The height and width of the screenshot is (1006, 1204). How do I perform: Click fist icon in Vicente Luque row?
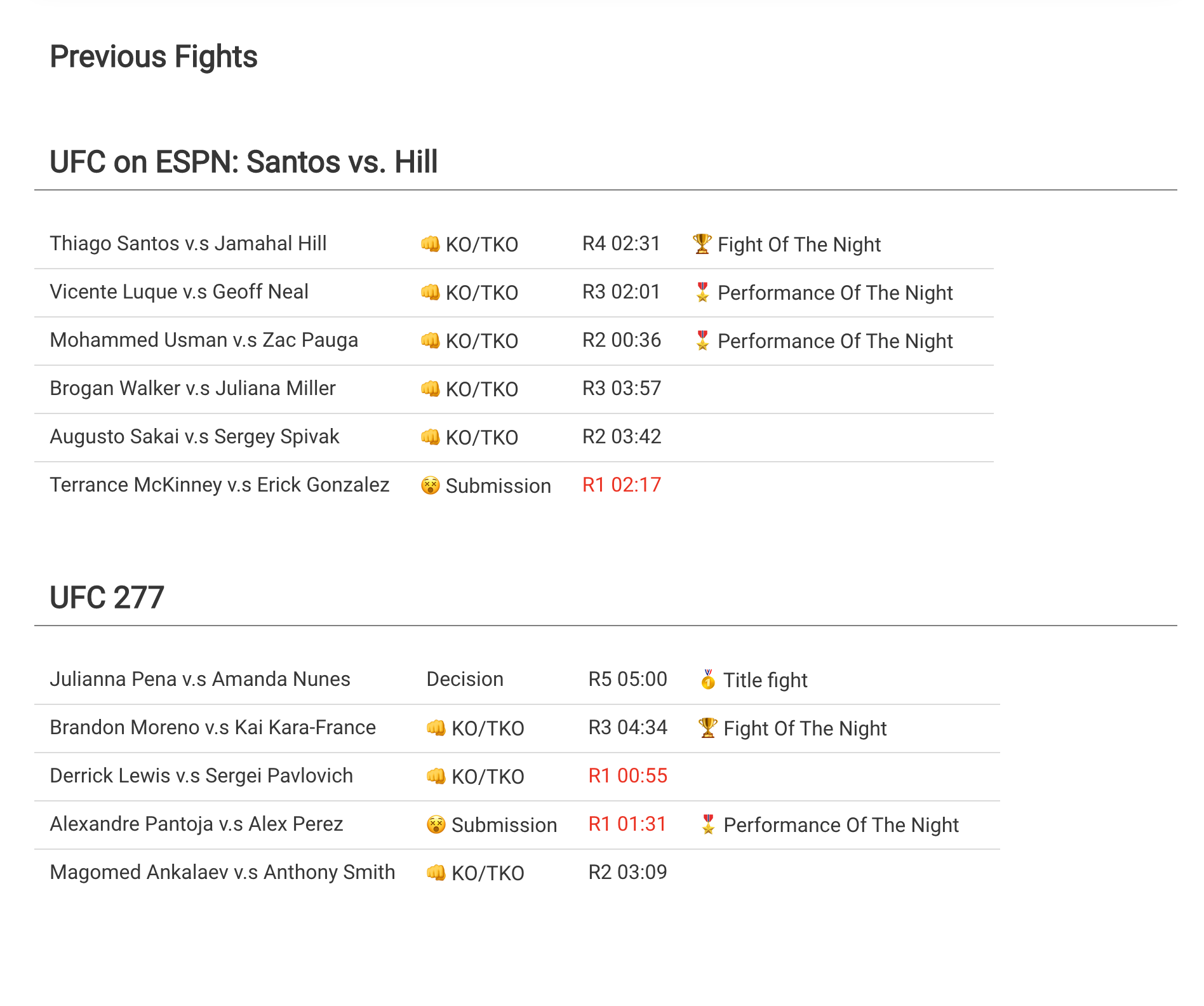point(430,292)
